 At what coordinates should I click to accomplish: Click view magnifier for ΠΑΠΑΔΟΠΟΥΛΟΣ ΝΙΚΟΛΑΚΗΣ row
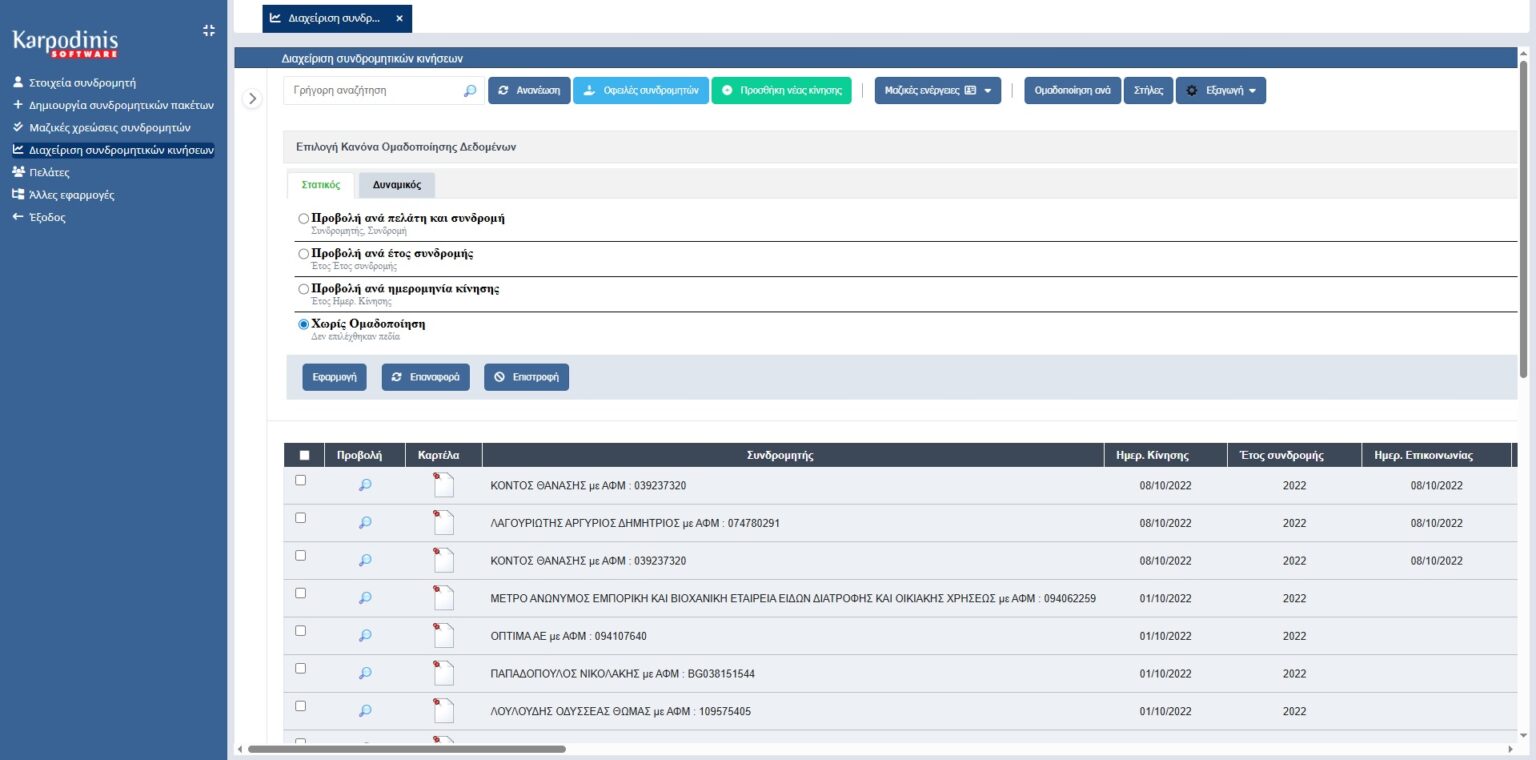tap(365, 673)
